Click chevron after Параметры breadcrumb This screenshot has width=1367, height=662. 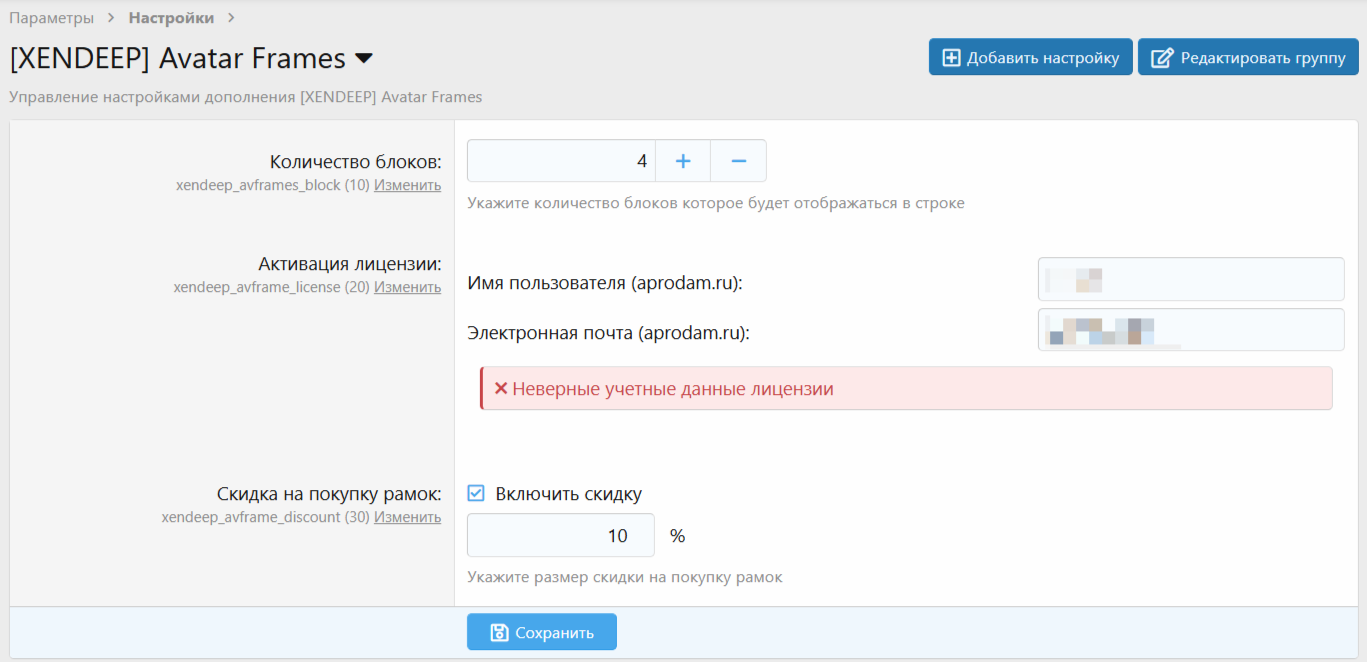[112, 18]
